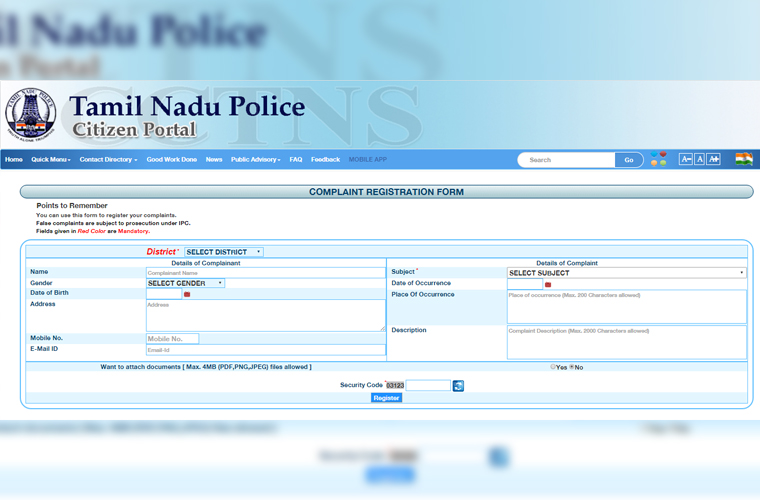
Task: Expand the Quick Menu dropdown
Action: pyautogui.click(x=51, y=159)
